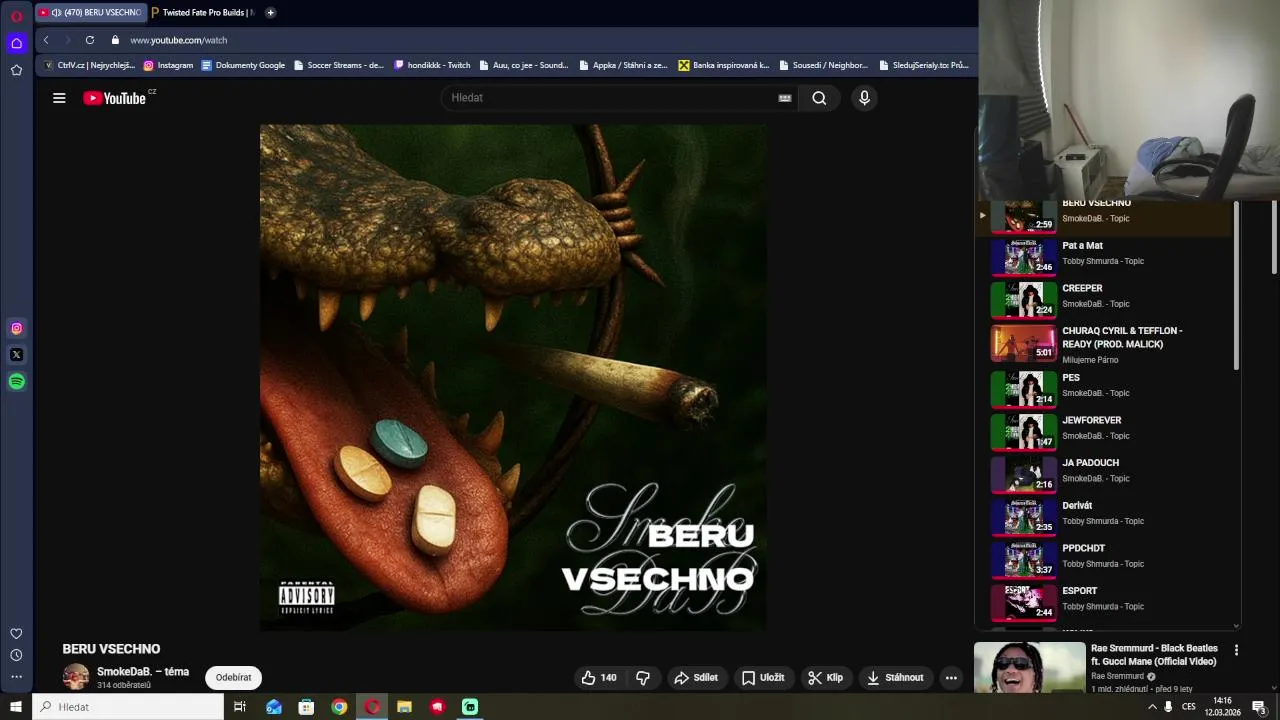The image size is (1280, 720).
Task: Switch to BERU VSECHNO browser tab
Action: [x=90, y=12]
